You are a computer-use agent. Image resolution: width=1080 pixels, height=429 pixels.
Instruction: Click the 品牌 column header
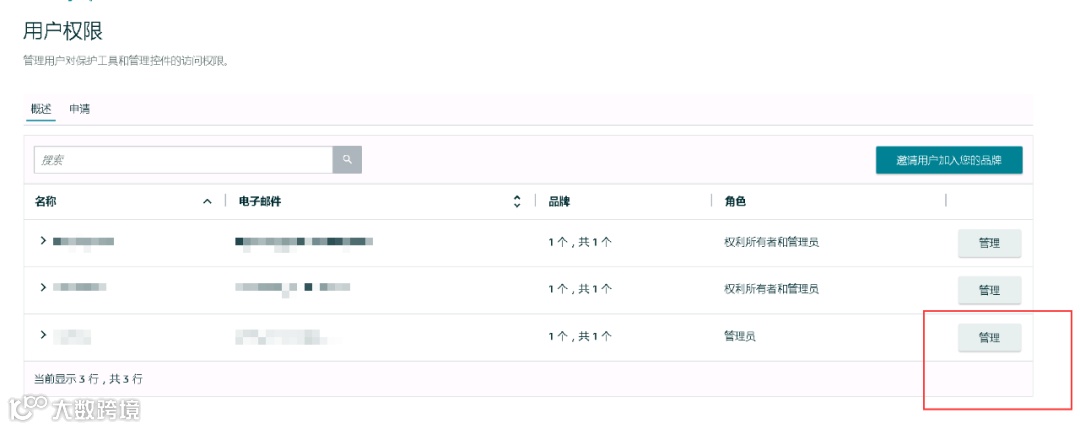pyautogui.click(x=558, y=202)
